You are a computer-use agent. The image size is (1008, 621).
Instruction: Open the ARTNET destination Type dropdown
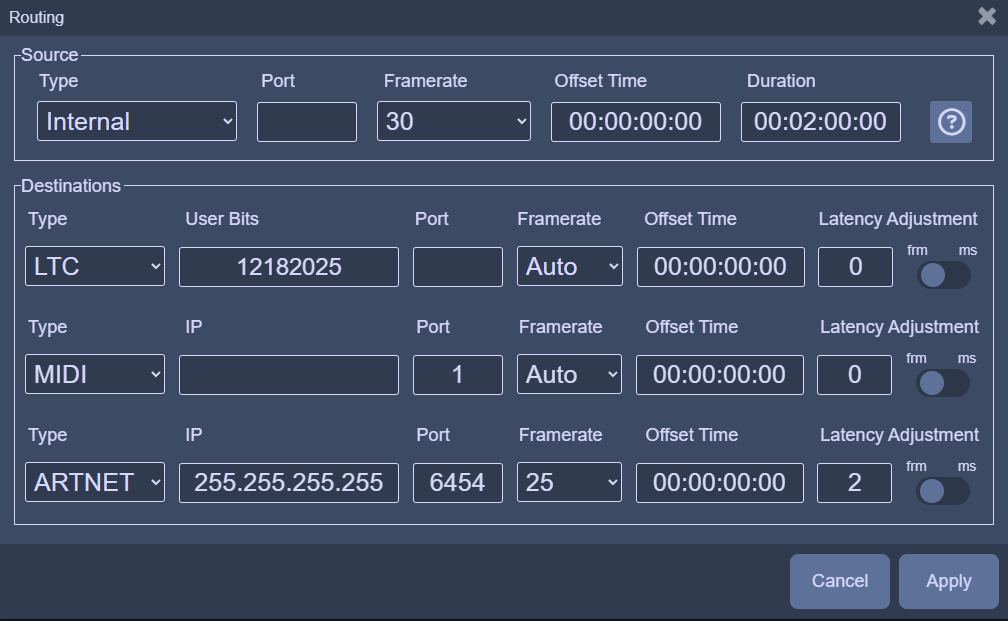95,483
